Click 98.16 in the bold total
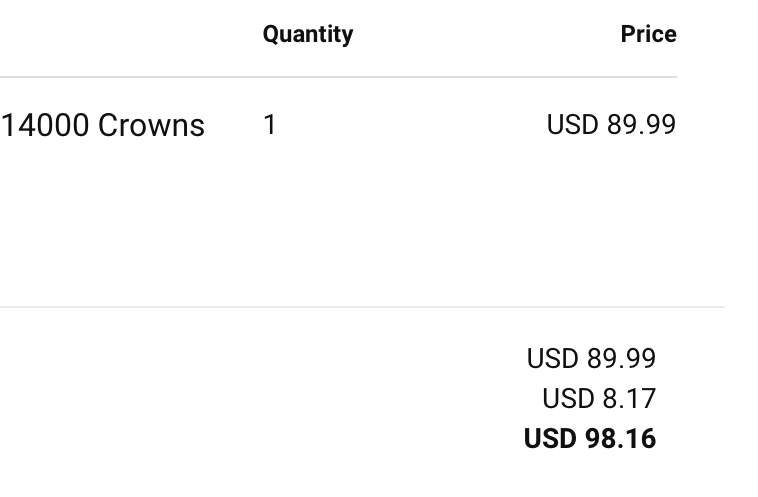 pos(620,438)
